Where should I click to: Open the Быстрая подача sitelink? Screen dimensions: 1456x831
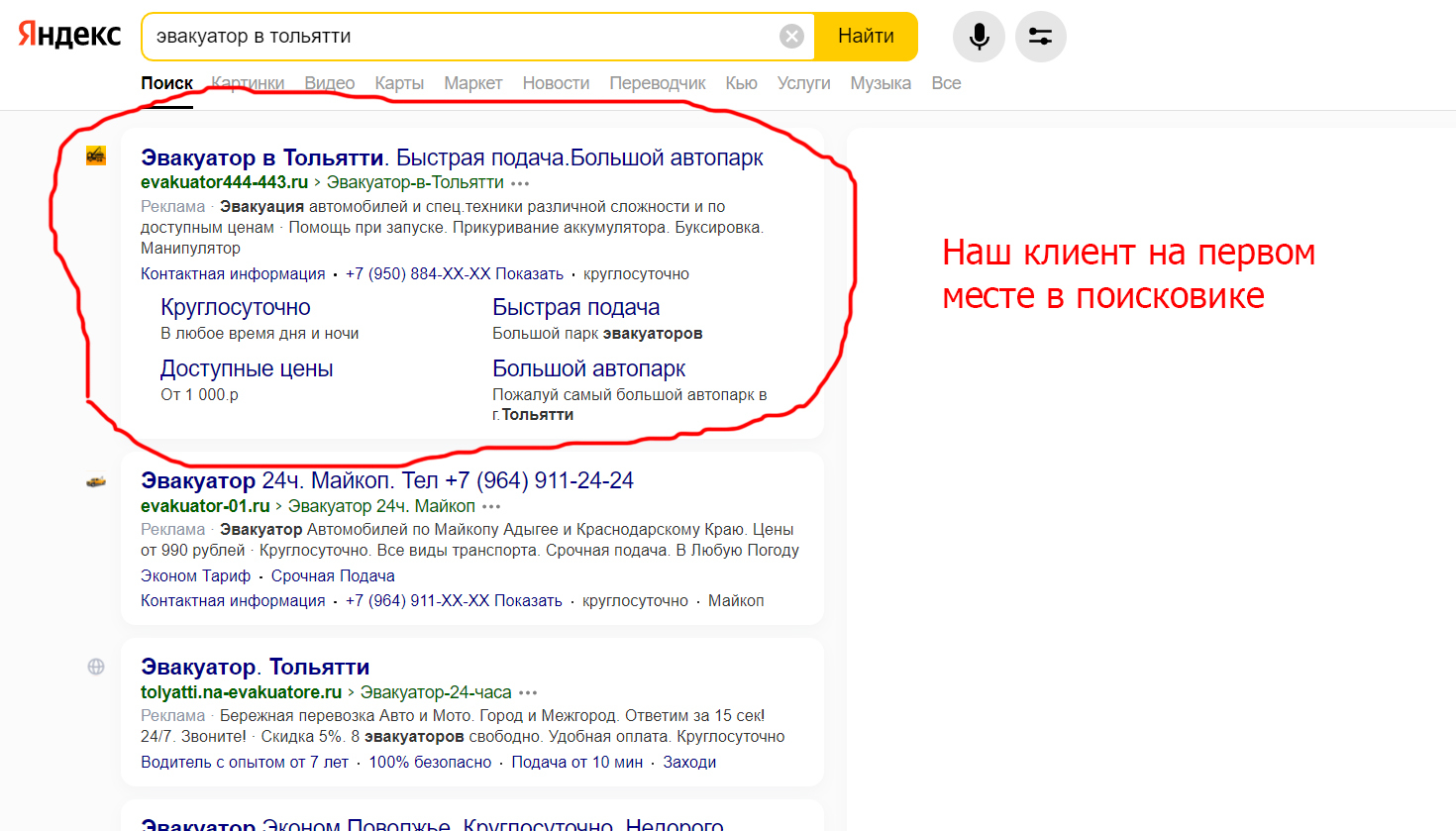(575, 307)
